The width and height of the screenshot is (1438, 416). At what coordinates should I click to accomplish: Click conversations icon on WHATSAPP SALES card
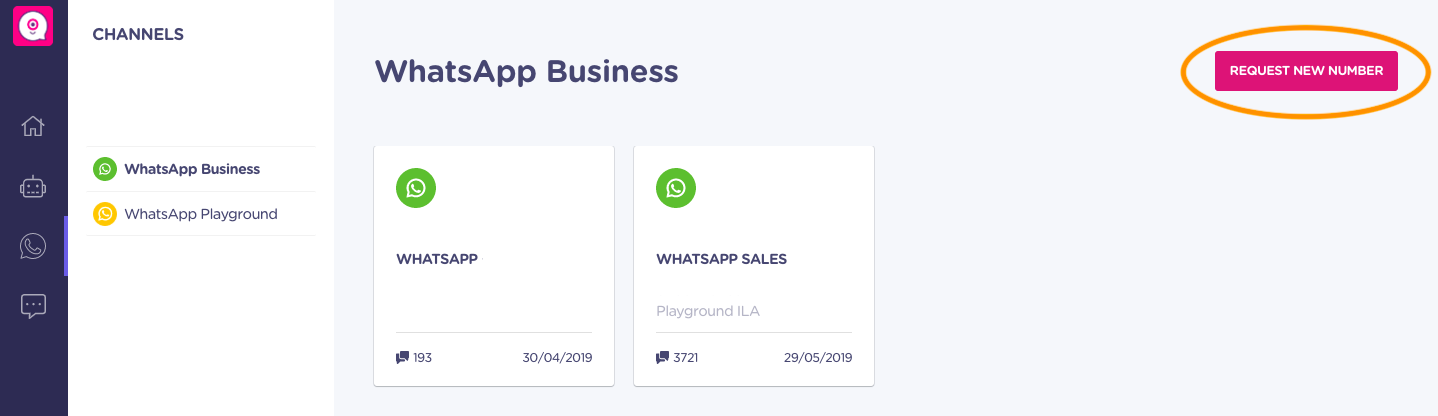pyautogui.click(x=663, y=357)
